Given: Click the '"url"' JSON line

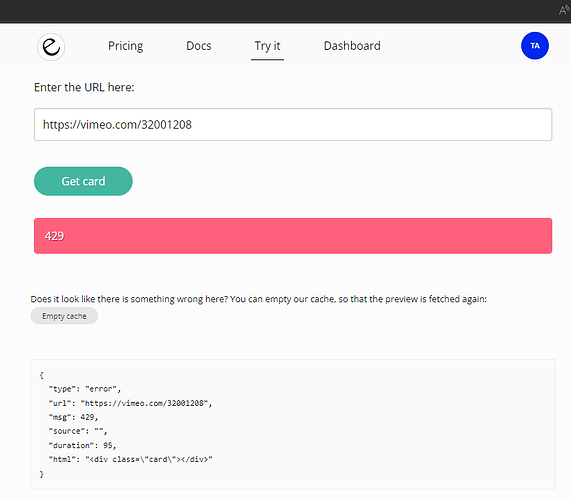Looking at the screenshot, I should point(130,403).
